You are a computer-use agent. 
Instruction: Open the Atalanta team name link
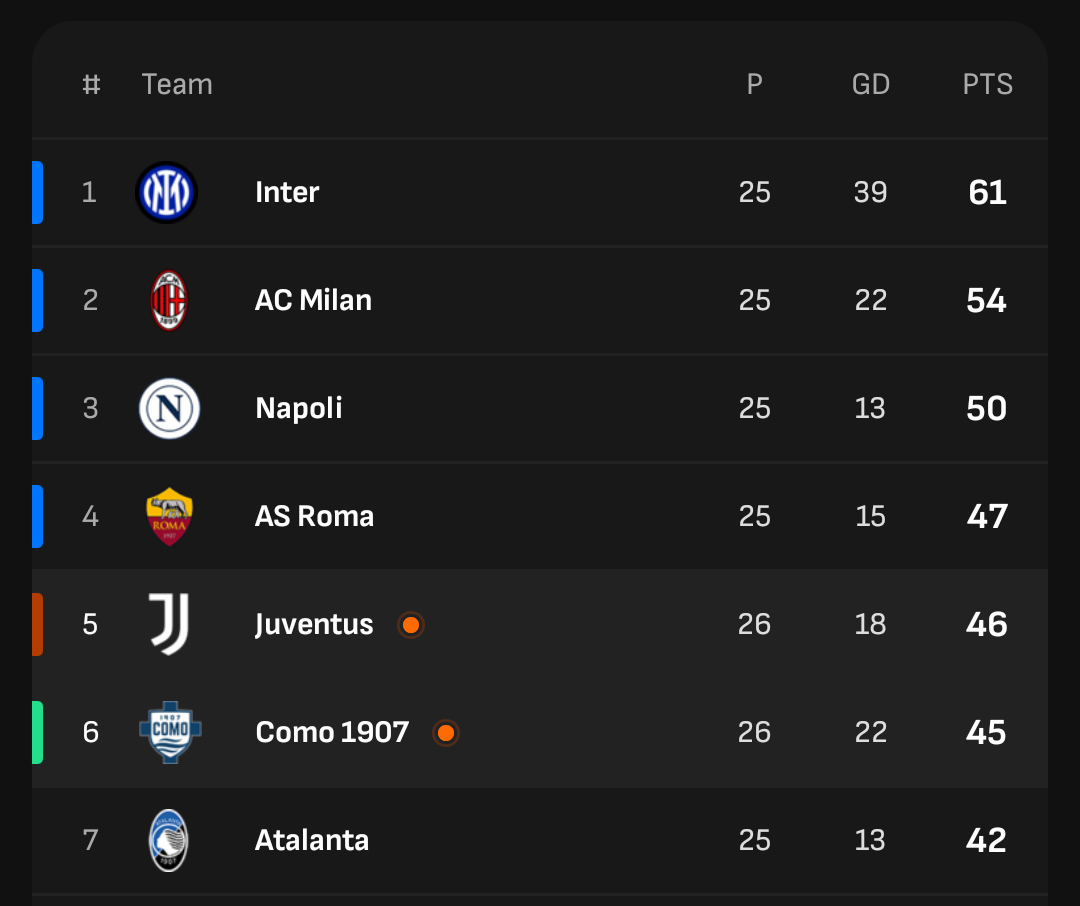coord(312,840)
